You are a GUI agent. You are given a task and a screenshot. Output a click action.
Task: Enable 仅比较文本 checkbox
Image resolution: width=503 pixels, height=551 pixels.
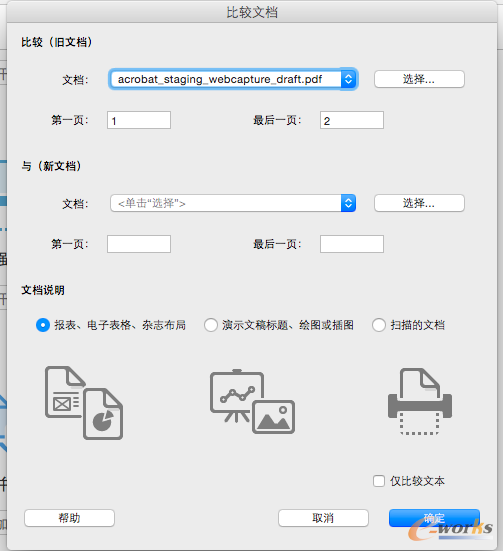click(379, 481)
